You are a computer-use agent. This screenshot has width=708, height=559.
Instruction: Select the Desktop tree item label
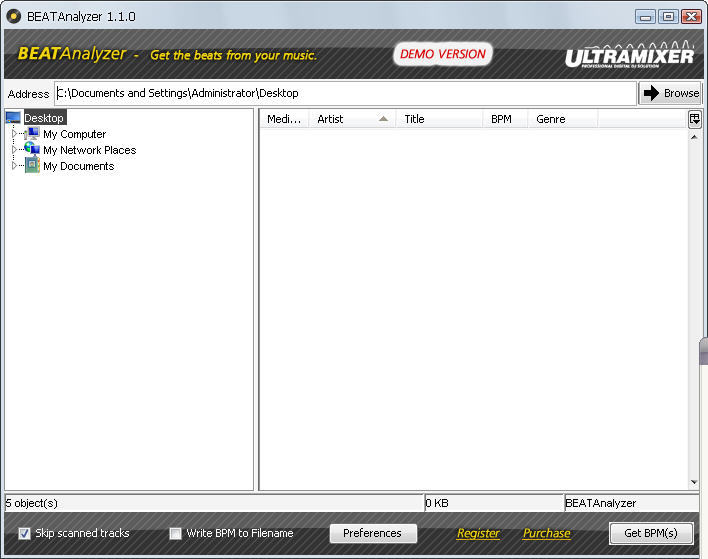pos(44,118)
